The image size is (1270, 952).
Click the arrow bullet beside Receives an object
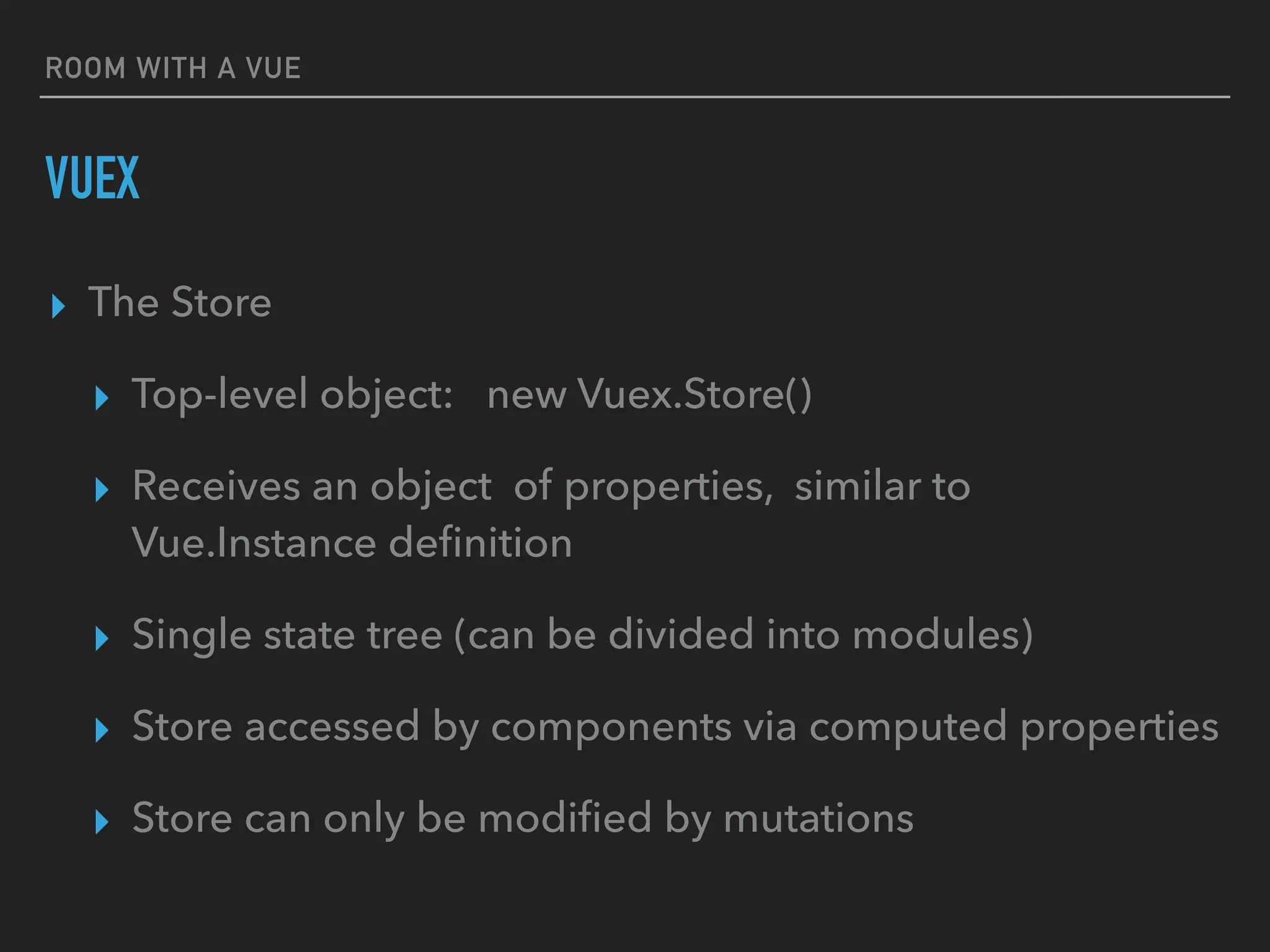(x=102, y=490)
